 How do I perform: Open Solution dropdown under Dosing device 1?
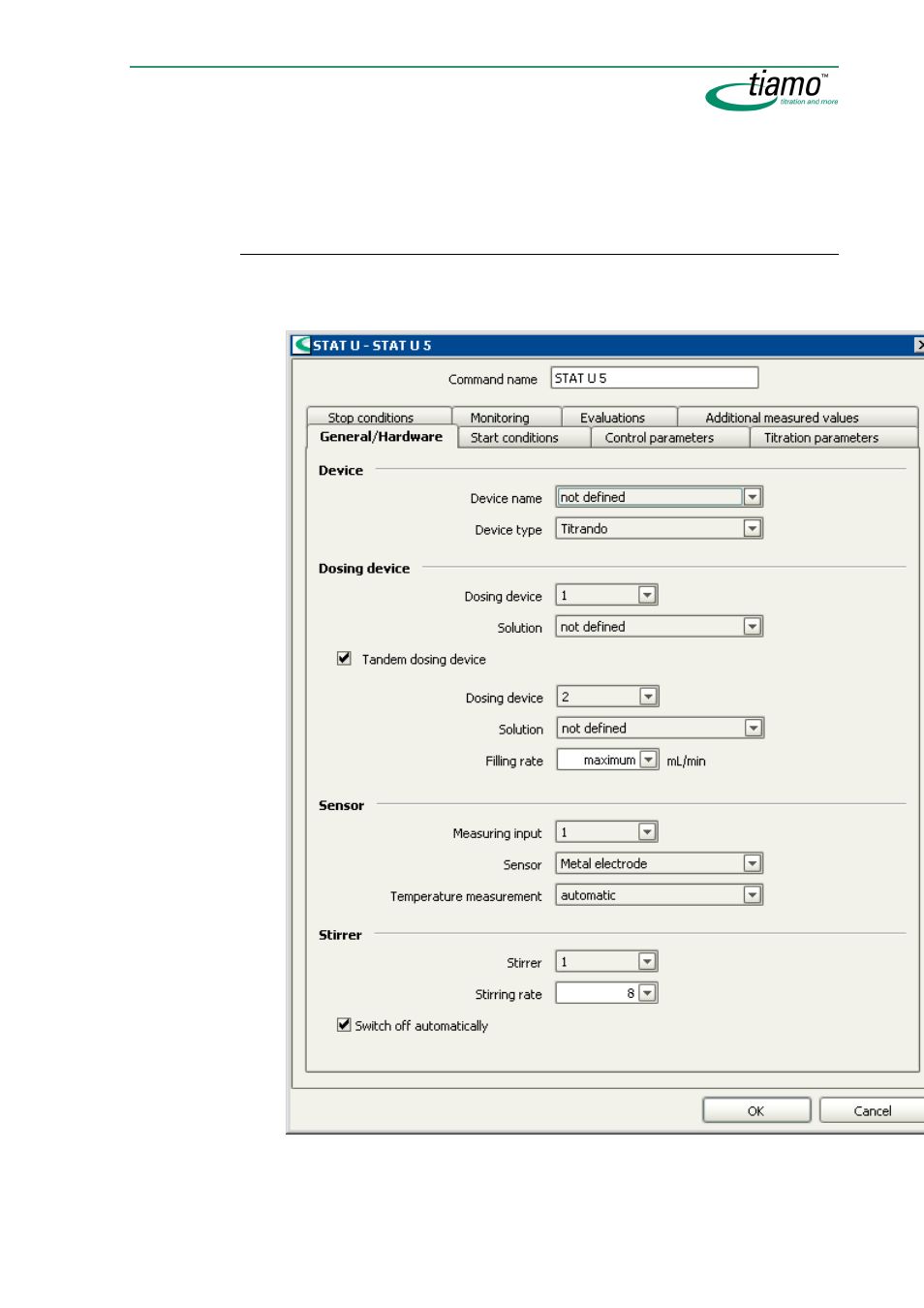752,626
